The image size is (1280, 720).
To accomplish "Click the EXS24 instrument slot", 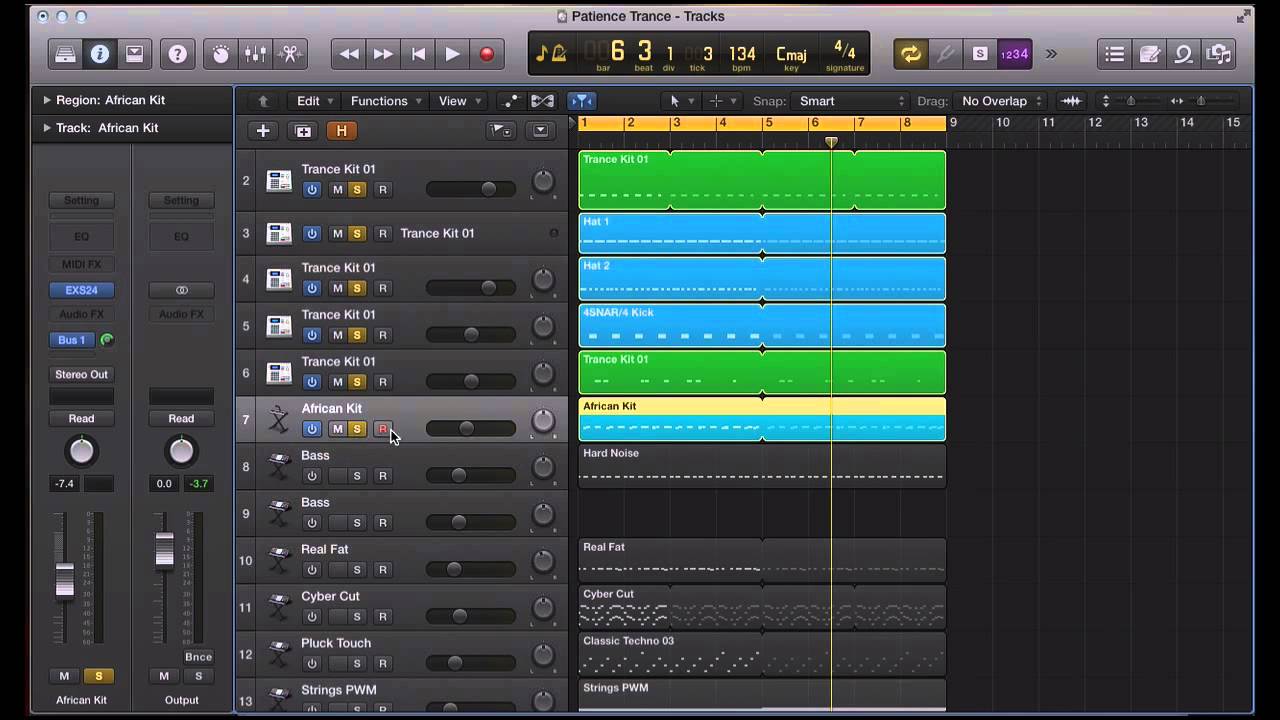I will pyautogui.click(x=82, y=290).
